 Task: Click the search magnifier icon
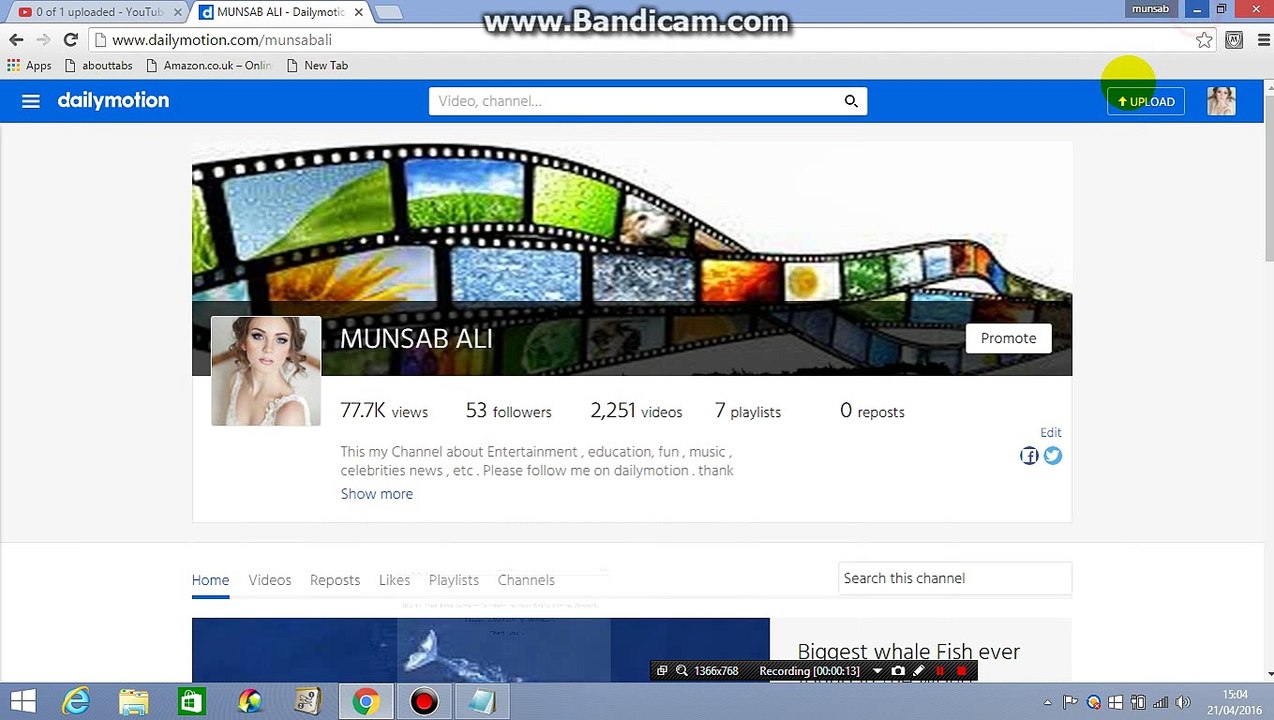click(x=851, y=101)
